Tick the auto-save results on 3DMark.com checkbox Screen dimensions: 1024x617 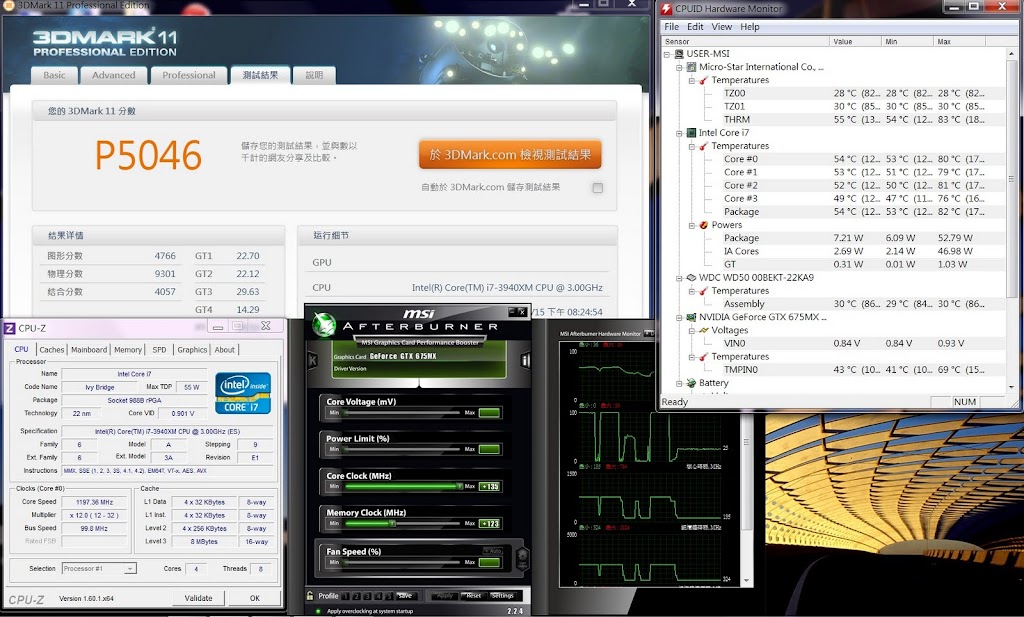click(x=598, y=188)
